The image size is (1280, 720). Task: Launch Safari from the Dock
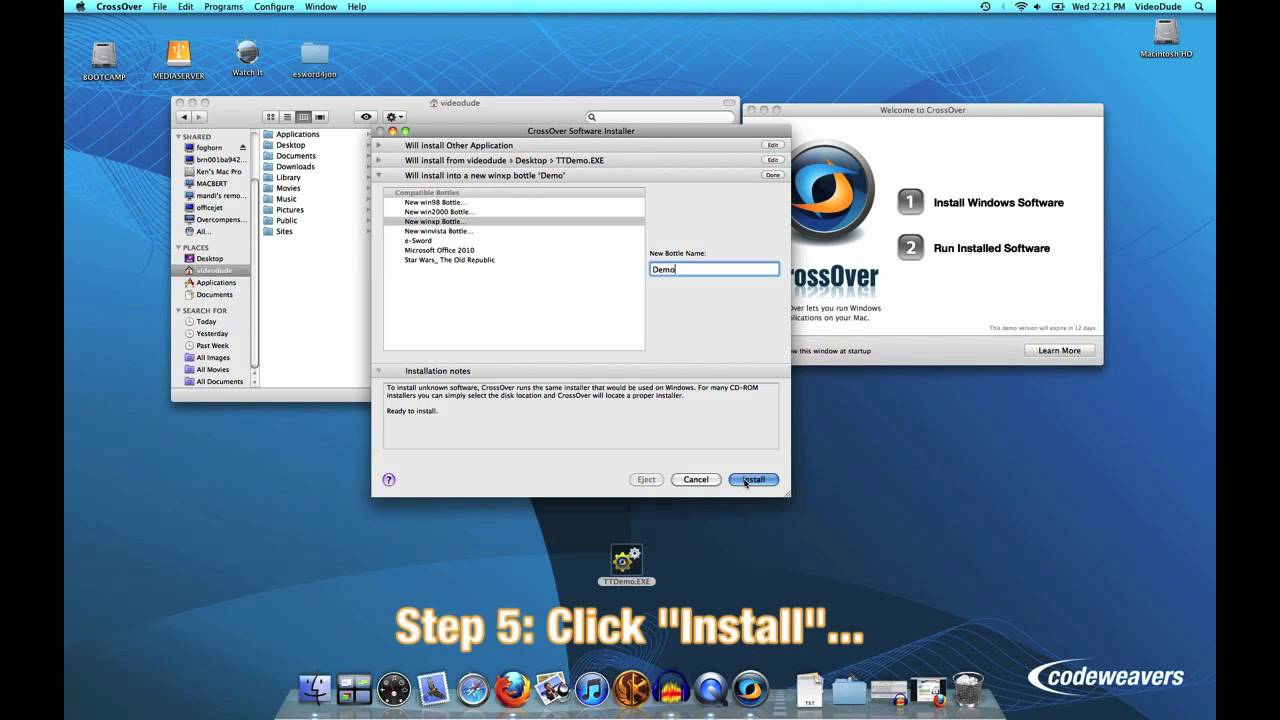coord(473,688)
